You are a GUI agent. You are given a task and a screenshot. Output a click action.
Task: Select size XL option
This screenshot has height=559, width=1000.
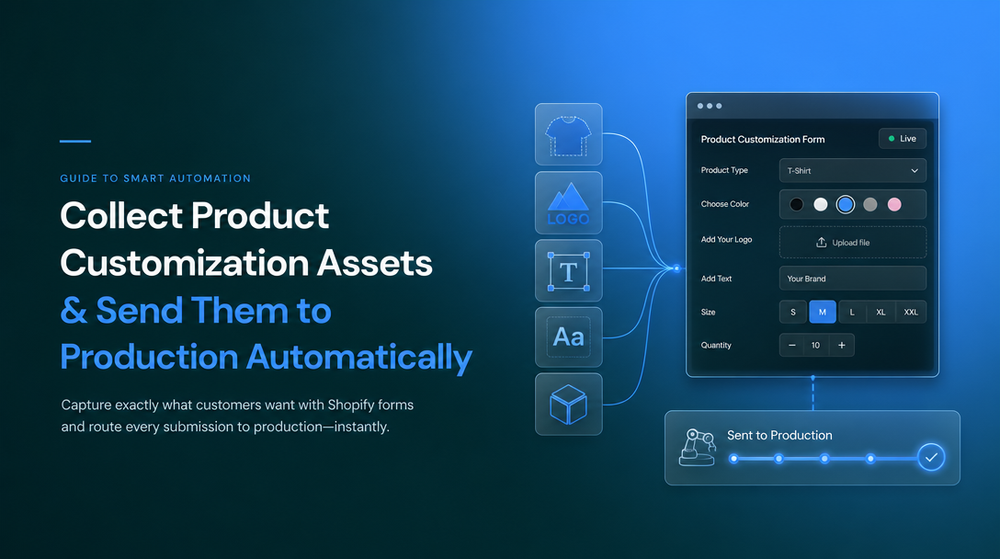tap(881, 312)
